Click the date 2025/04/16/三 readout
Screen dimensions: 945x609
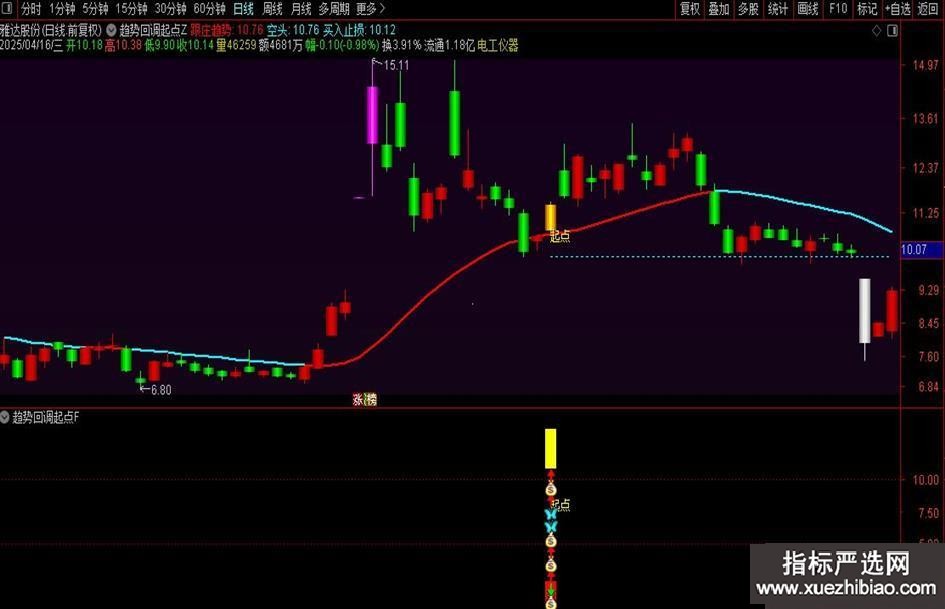31,46
